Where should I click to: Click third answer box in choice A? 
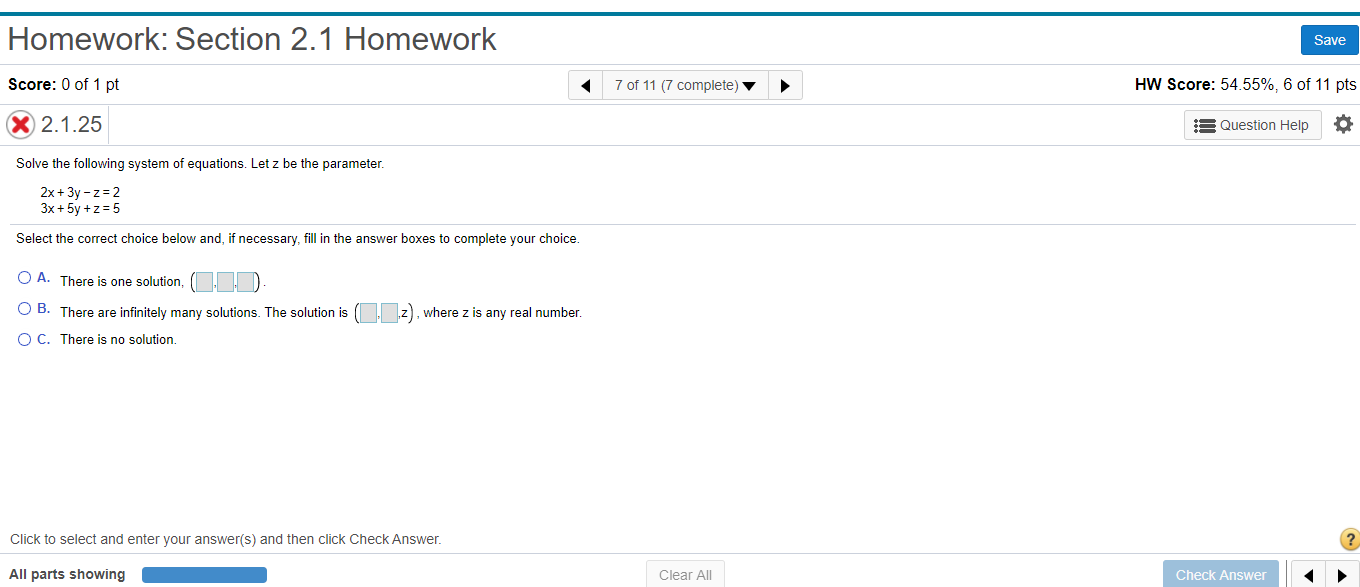pyautogui.click(x=246, y=281)
